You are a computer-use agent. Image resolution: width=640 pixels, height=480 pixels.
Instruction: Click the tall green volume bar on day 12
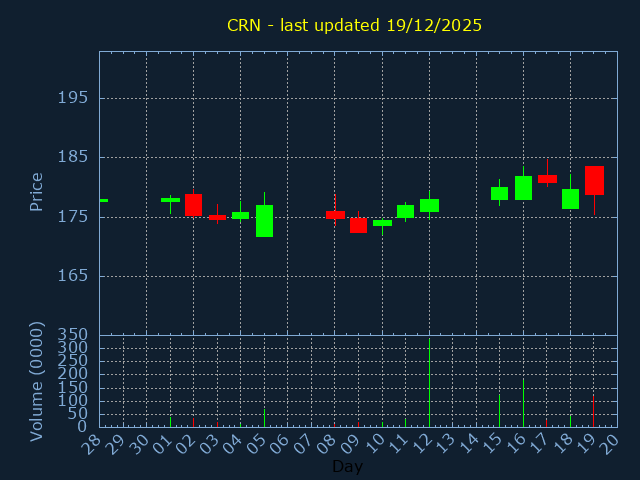pos(429,382)
